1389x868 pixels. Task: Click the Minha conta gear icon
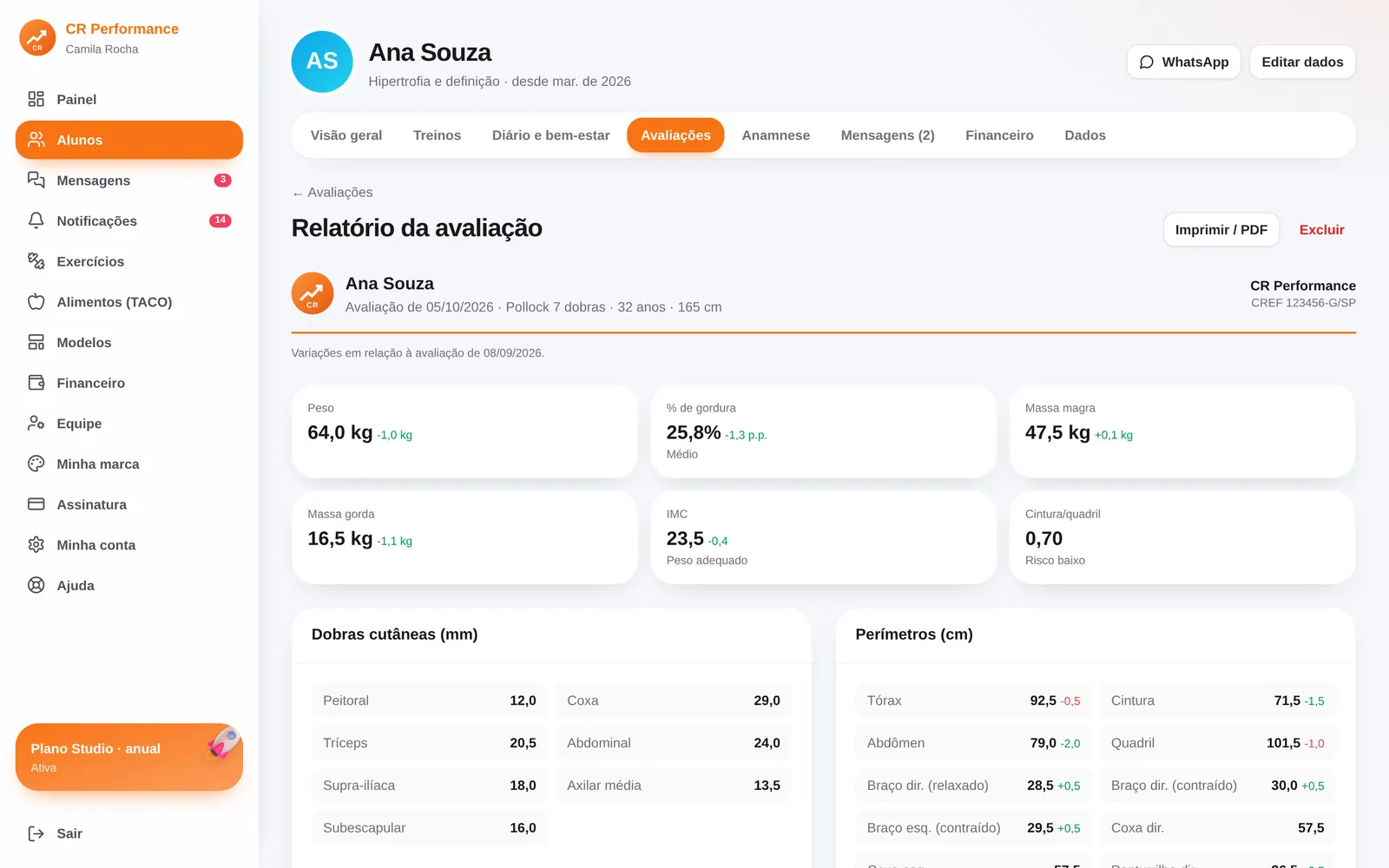[x=36, y=545]
